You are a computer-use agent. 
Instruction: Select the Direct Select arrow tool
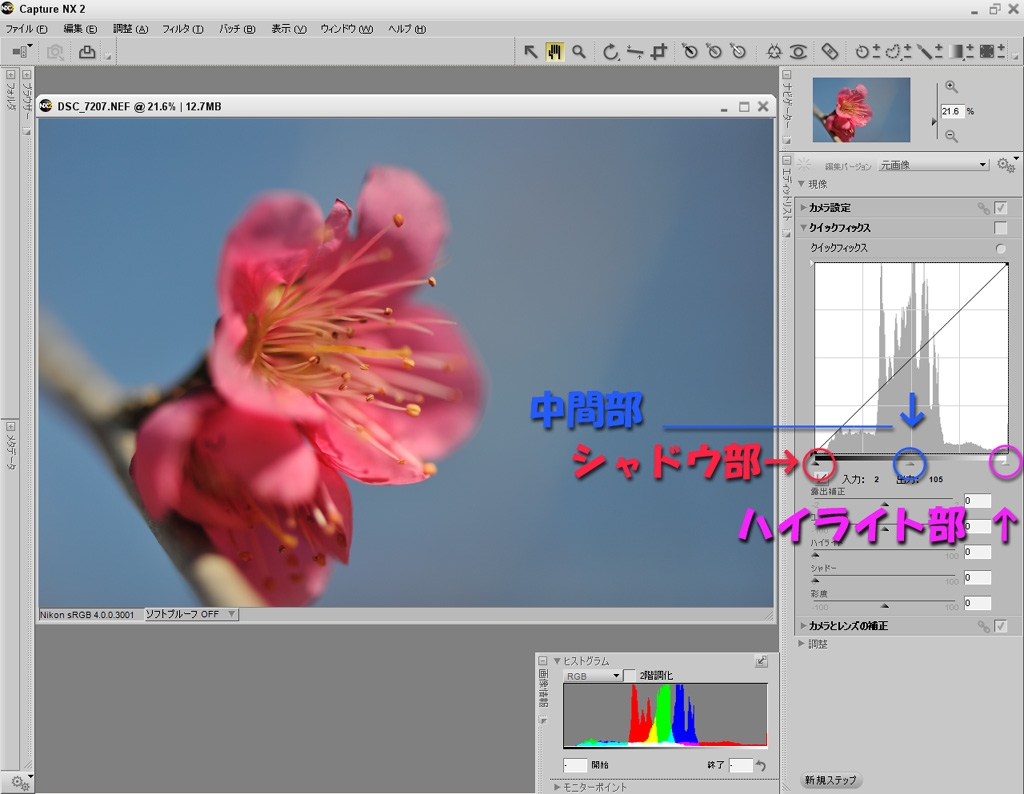531,52
